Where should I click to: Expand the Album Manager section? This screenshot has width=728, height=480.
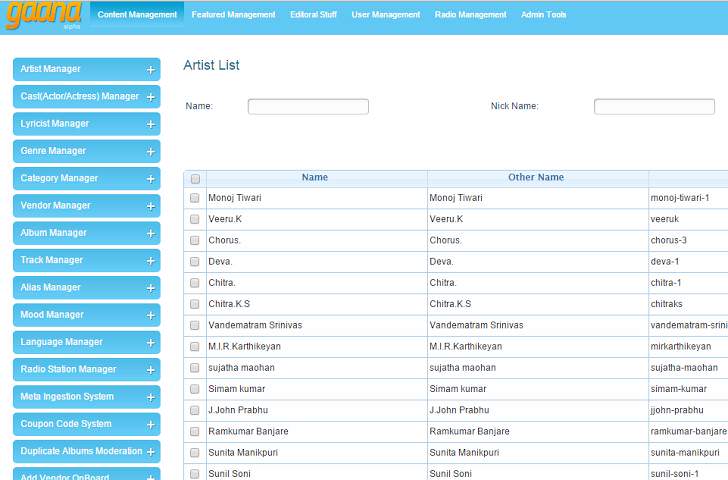click(x=85, y=233)
